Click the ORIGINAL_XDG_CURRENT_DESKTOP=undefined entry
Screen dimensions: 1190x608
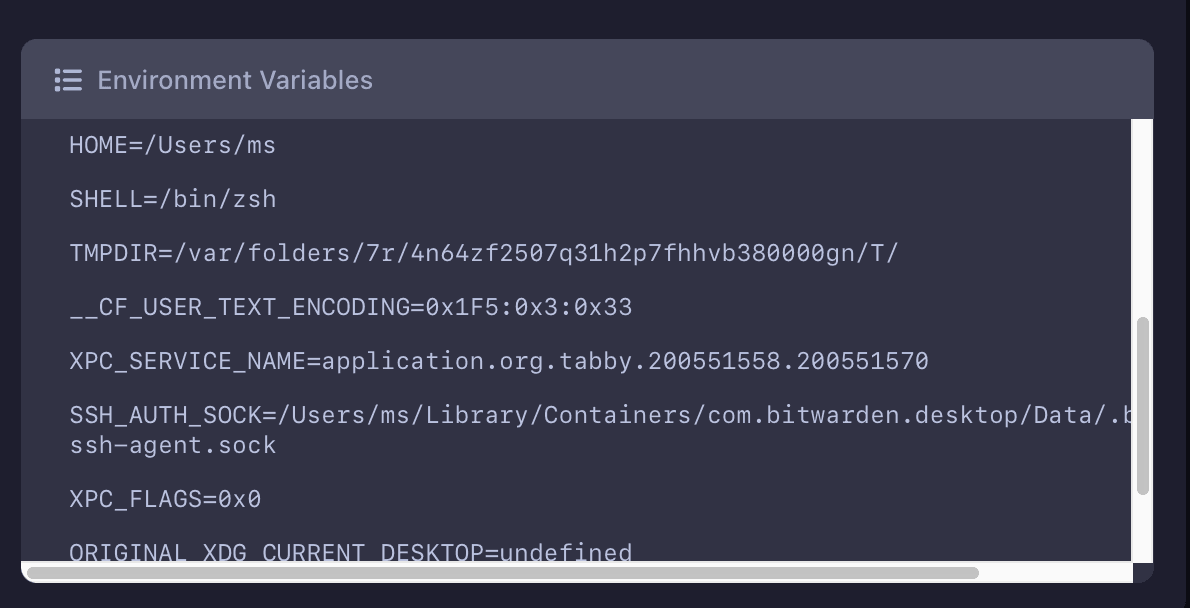point(350,552)
